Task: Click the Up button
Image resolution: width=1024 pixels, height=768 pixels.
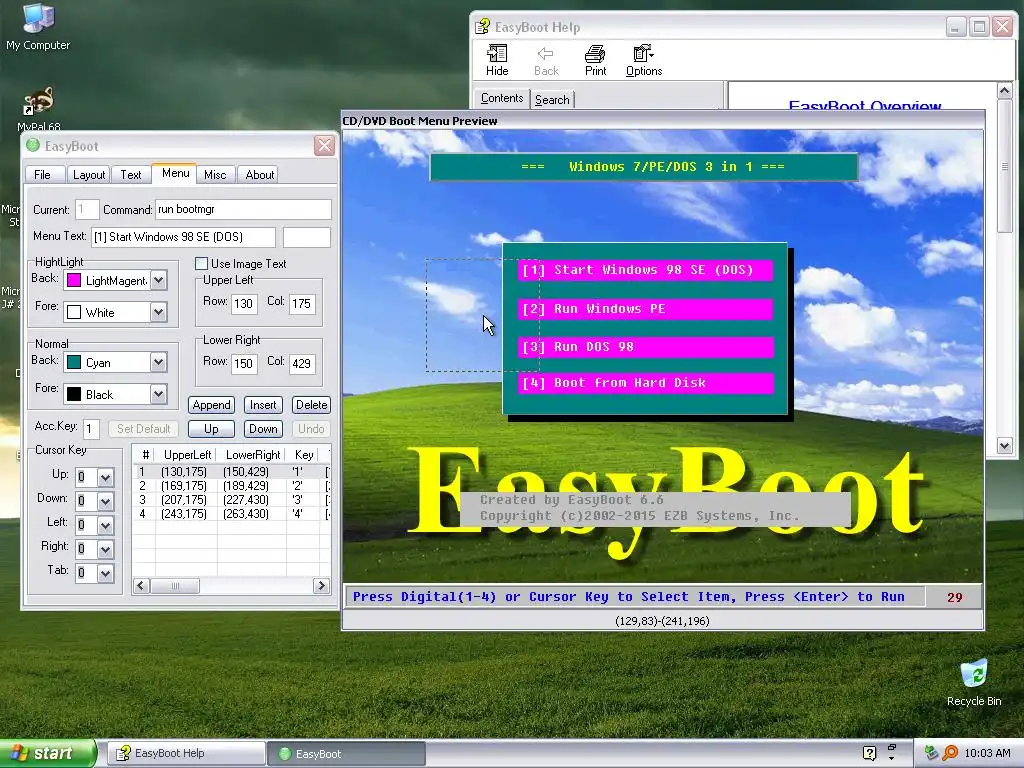Action: pyautogui.click(x=211, y=429)
